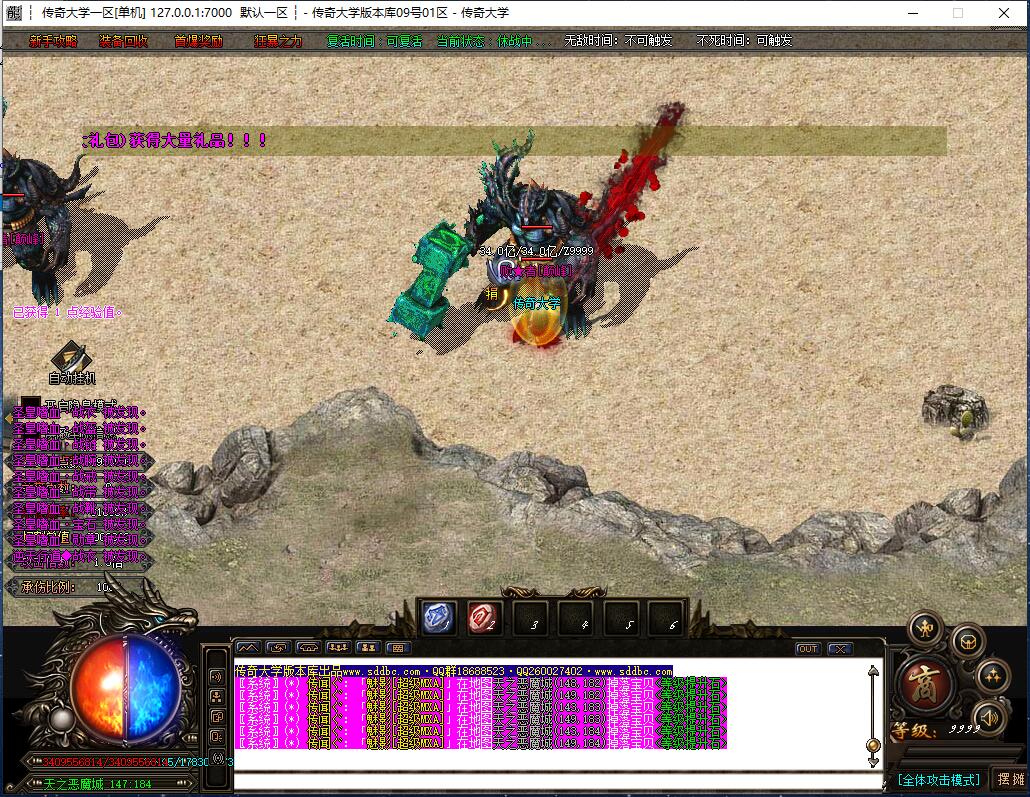The height and width of the screenshot is (797, 1030).
Task: Click the bottom broadcast signal icon left of chat
Action: coord(216,757)
